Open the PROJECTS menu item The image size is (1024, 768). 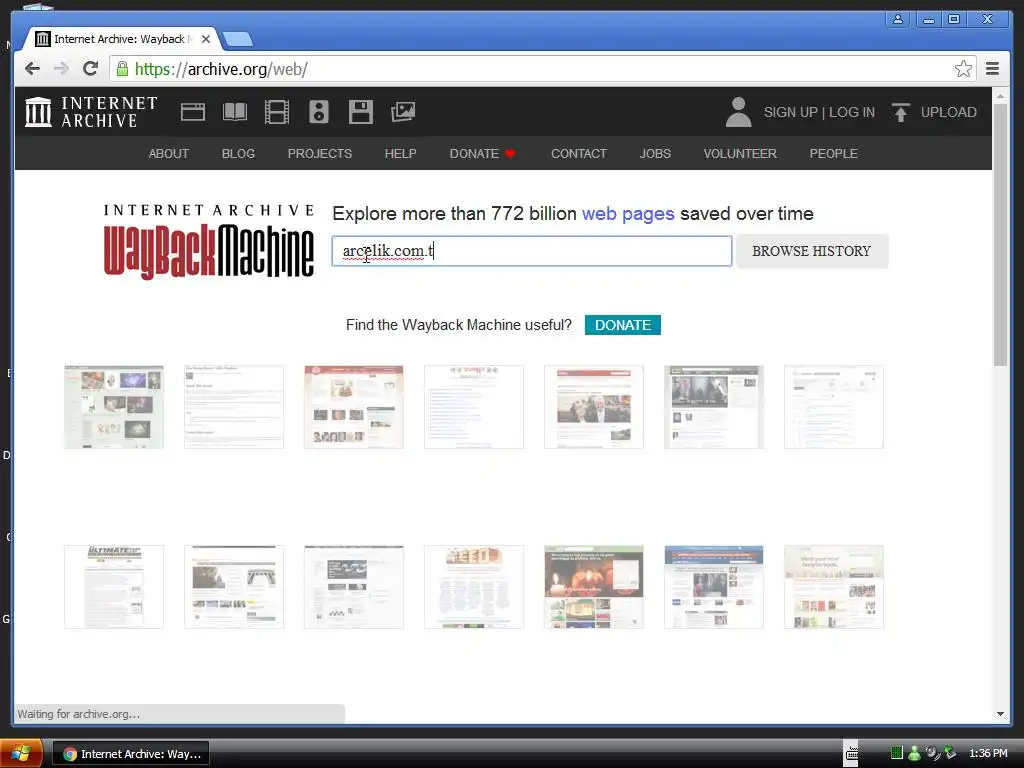tap(320, 153)
